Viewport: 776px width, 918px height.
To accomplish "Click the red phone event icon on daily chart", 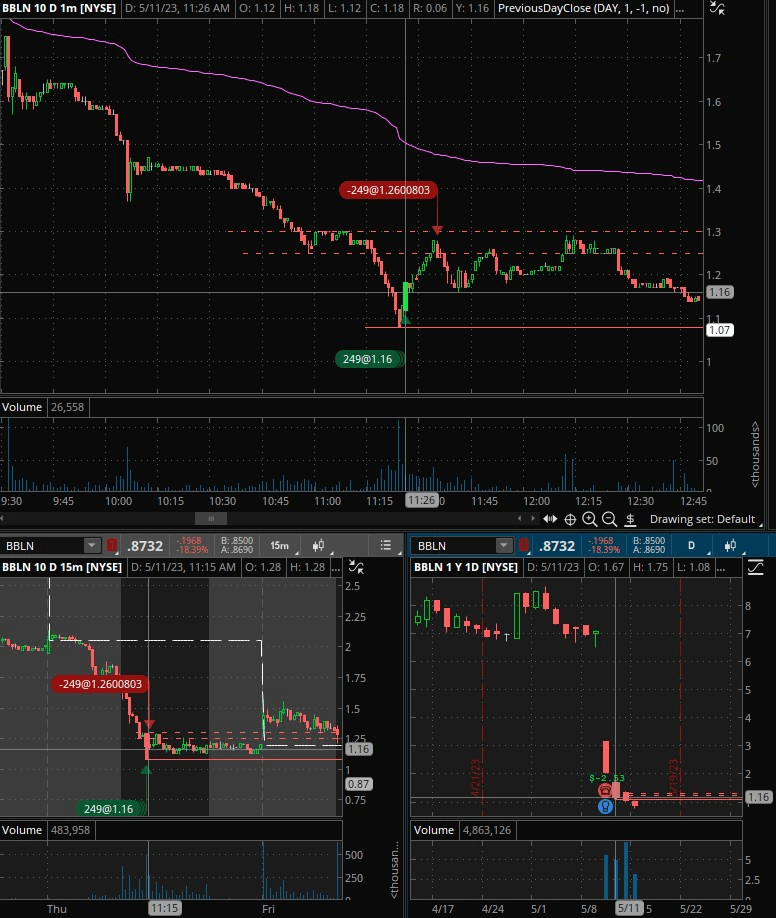I will [605, 791].
